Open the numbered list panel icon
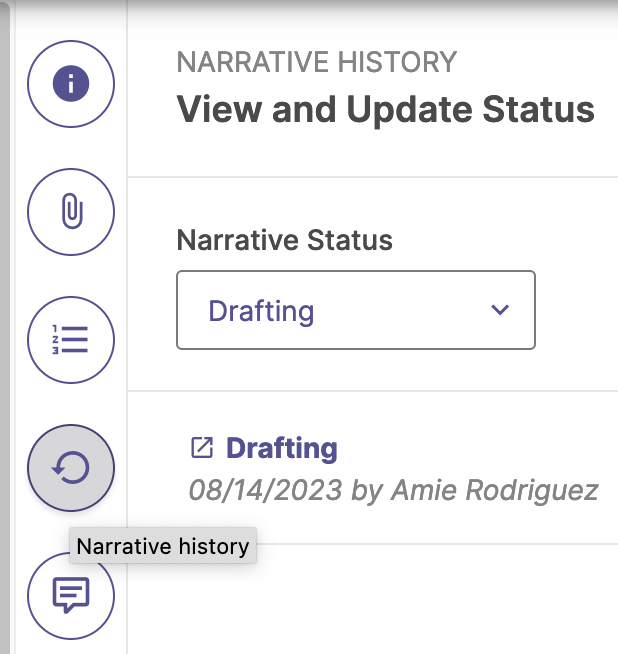Image resolution: width=618 pixels, height=654 pixels. 71,340
